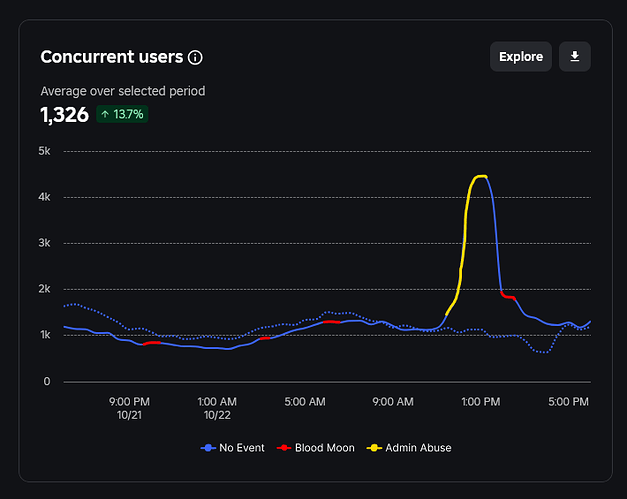Toggle the Blood Moon legend series
Screen dimensions: 627x499
tap(315, 448)
